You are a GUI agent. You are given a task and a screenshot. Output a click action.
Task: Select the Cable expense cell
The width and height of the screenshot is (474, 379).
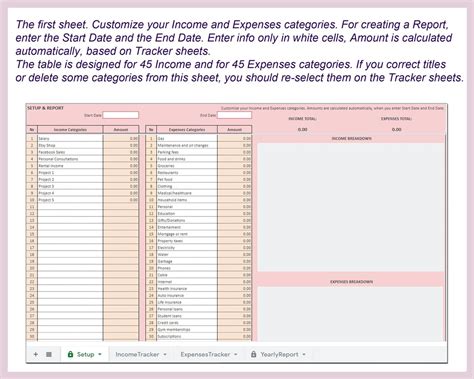pyautogui.click(x=187, y=275)
